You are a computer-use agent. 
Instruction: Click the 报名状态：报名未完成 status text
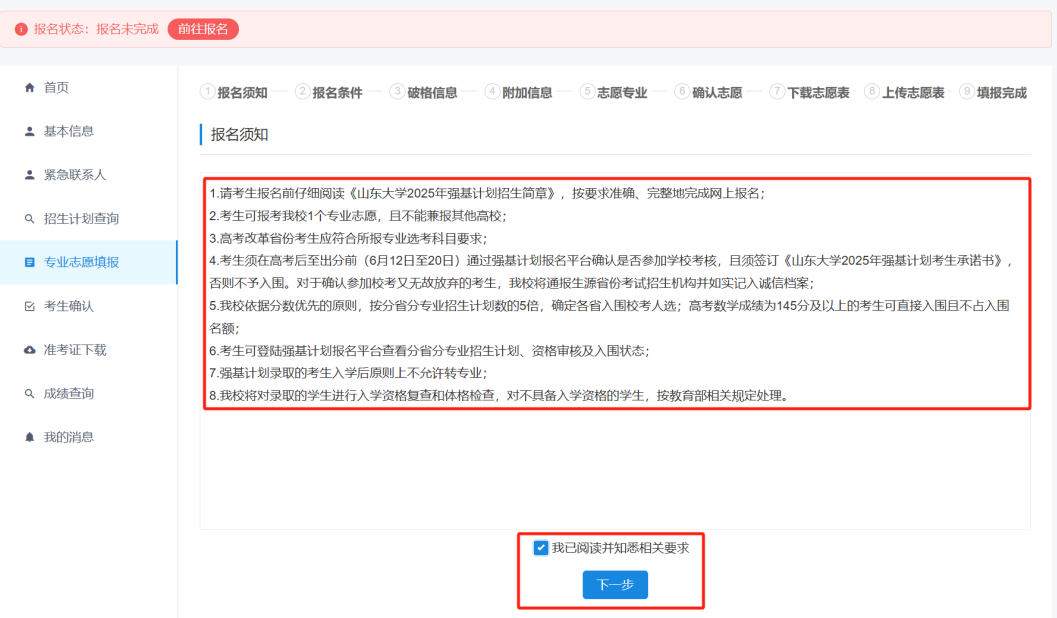(96, 29)
